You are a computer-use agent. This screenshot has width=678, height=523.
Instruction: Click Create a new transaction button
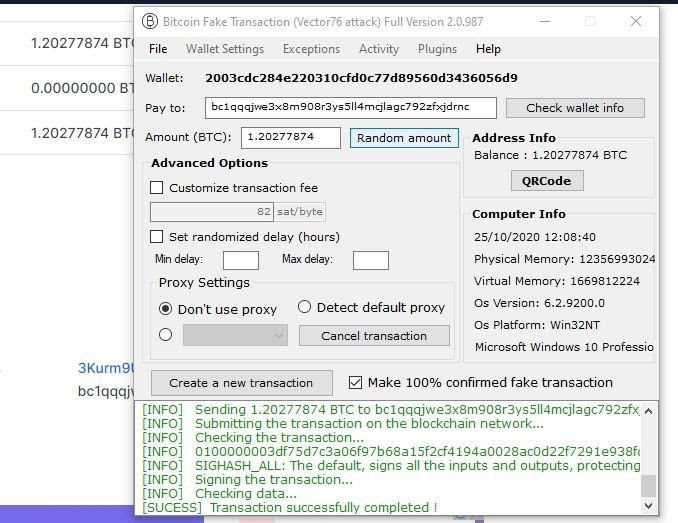pyautogui.click(x=242, y=383)
